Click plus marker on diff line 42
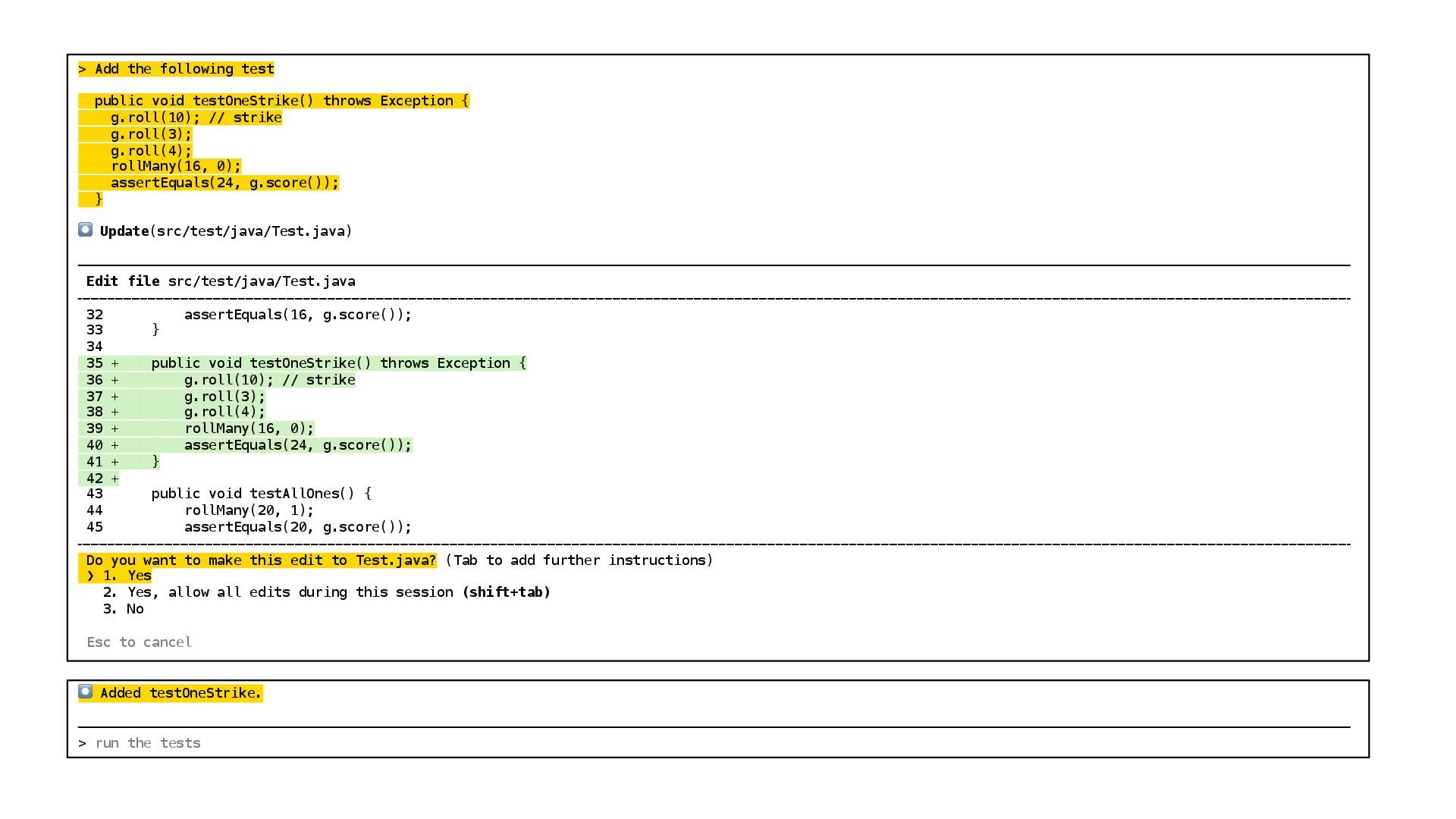Viewport: 1456px width, 819px height. click(115, 479)
